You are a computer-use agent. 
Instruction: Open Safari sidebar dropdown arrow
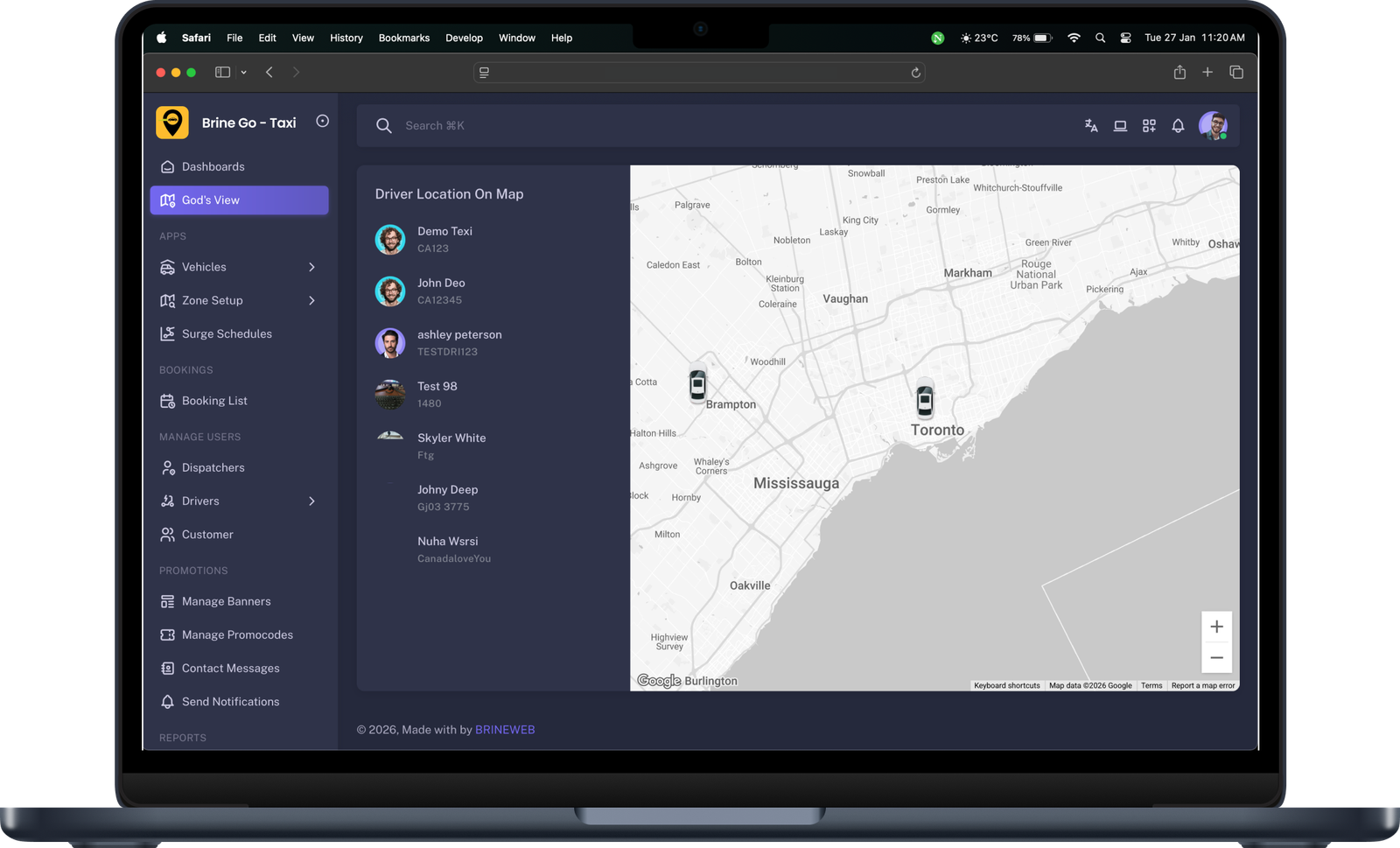pos(243,73)
